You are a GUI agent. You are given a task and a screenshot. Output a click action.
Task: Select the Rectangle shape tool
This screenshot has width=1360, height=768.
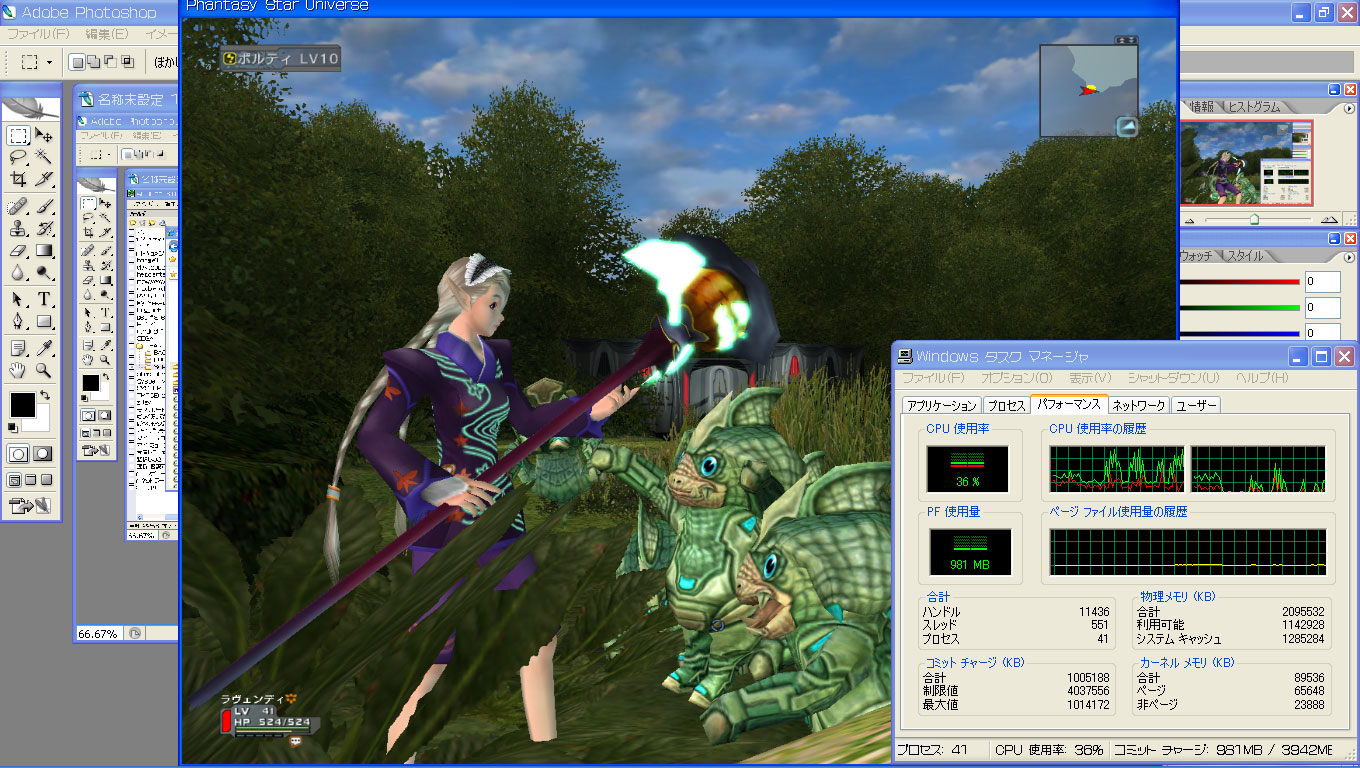(44, 321)
